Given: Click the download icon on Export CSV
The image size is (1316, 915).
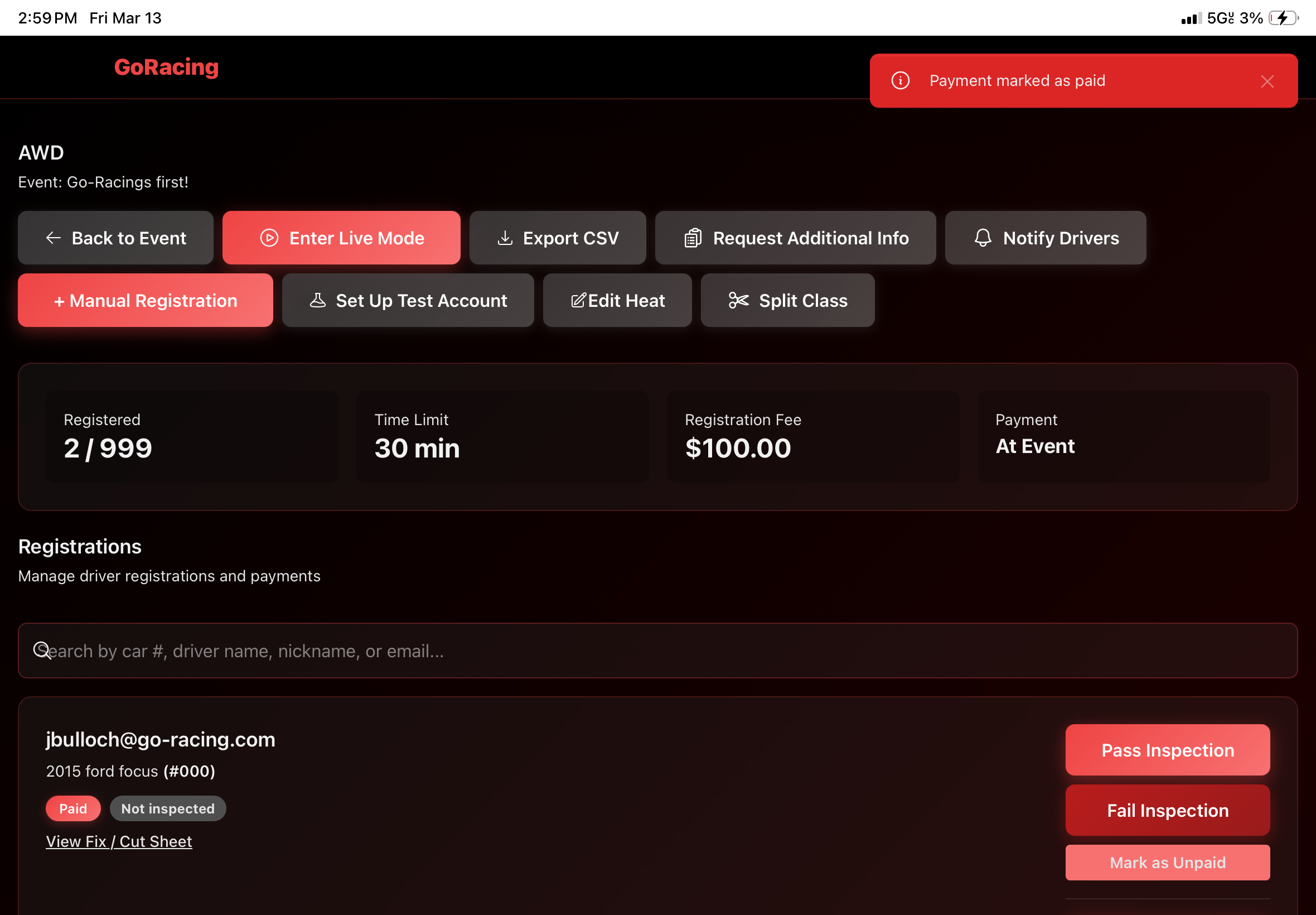Looking at the screenshot, I should [505, 237].
